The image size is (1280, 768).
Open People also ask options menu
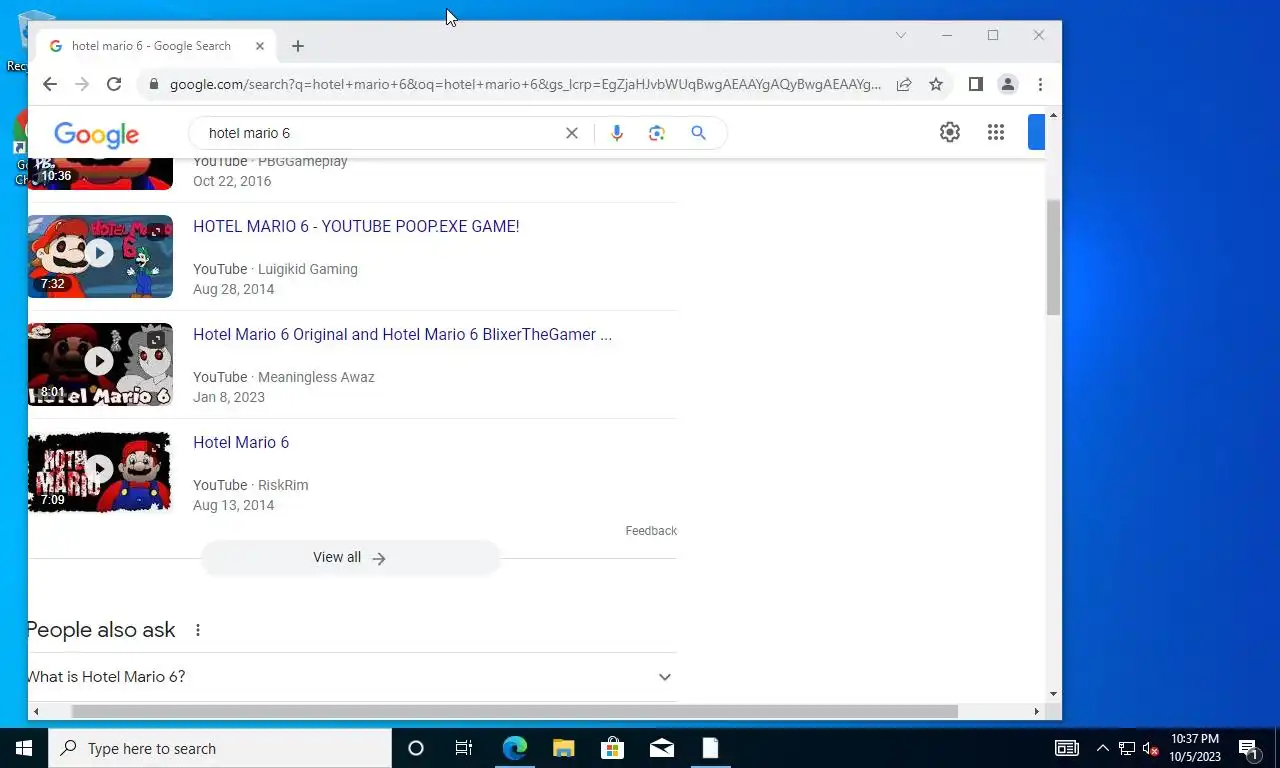(x=198, y=630)
